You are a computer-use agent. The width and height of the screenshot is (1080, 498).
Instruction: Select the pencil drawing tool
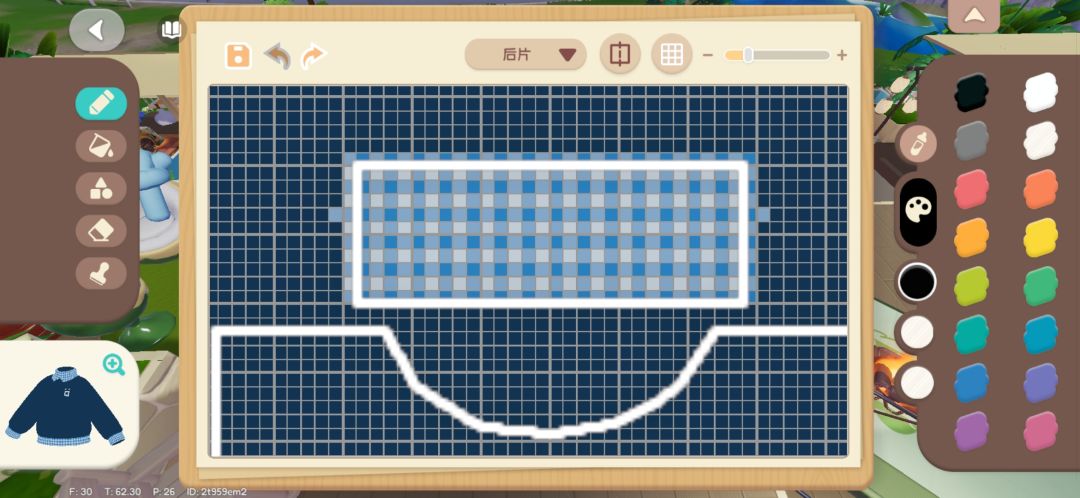click(x=101, y=103)
